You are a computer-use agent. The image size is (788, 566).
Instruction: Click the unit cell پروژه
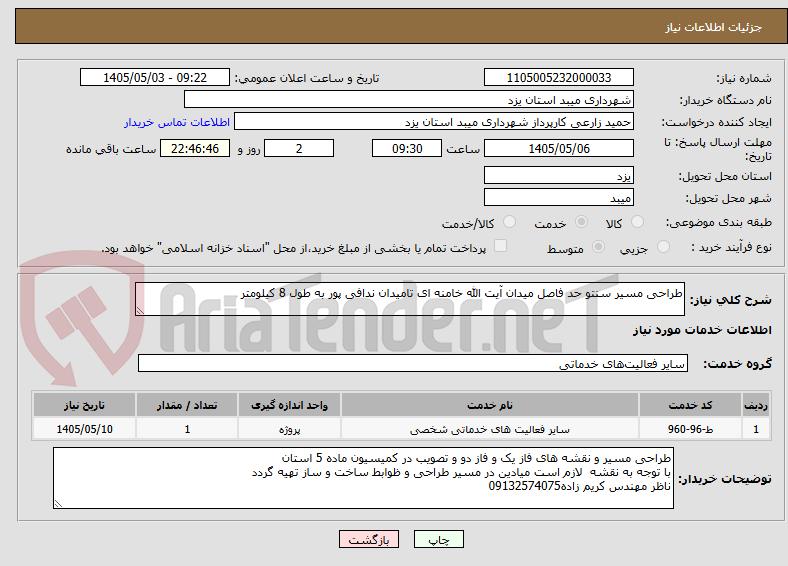pyautogui.click(x=289, y=429)
